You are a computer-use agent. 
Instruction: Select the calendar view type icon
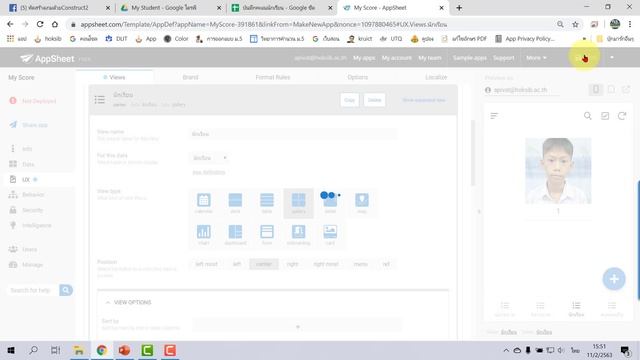204,200
